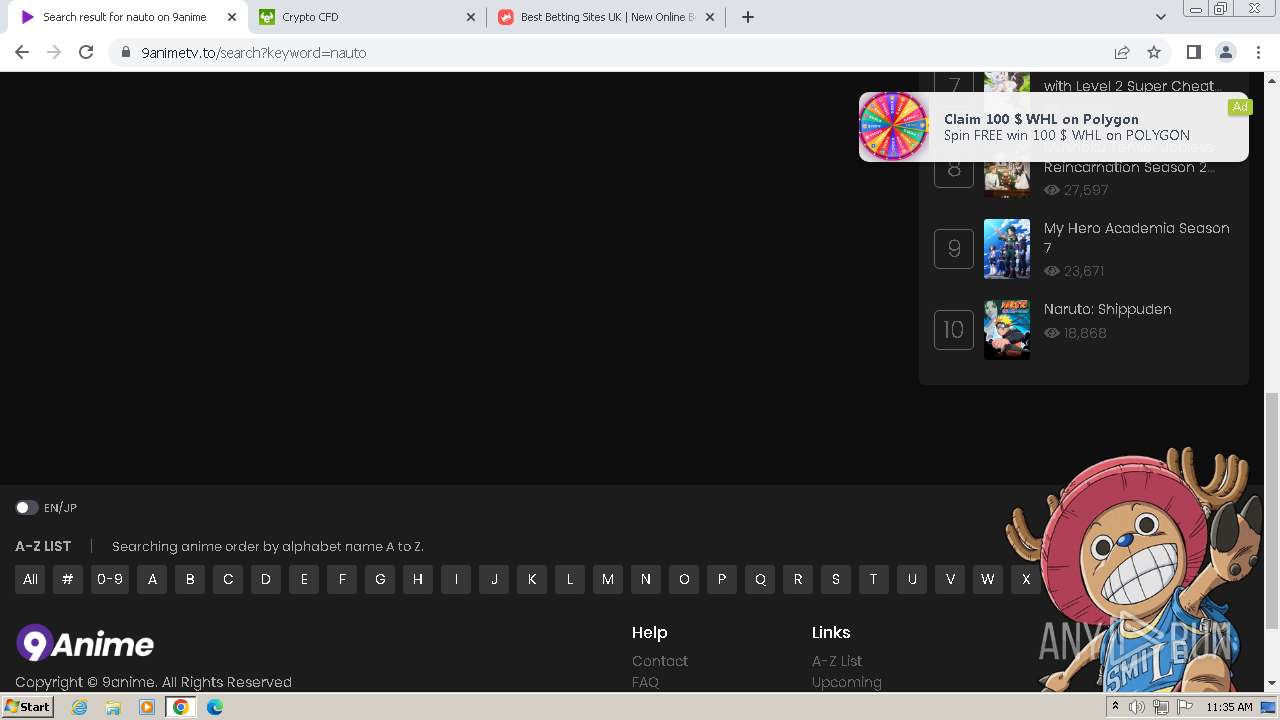
Task: Toggle the EN/JP language switch
Action: [x=26, y=508]
